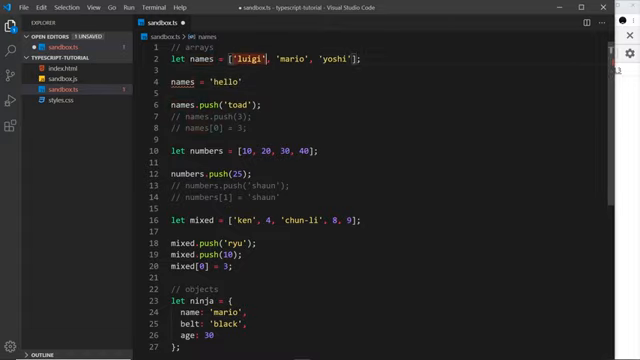Collapse the Open Editors section
The width and height of the screenshot is (640, 360).
click(x=27, y=37)
